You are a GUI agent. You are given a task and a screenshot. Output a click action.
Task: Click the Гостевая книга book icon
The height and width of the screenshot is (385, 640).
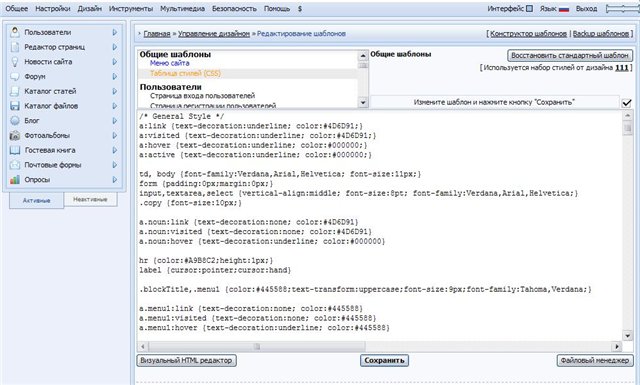(15, 150)
